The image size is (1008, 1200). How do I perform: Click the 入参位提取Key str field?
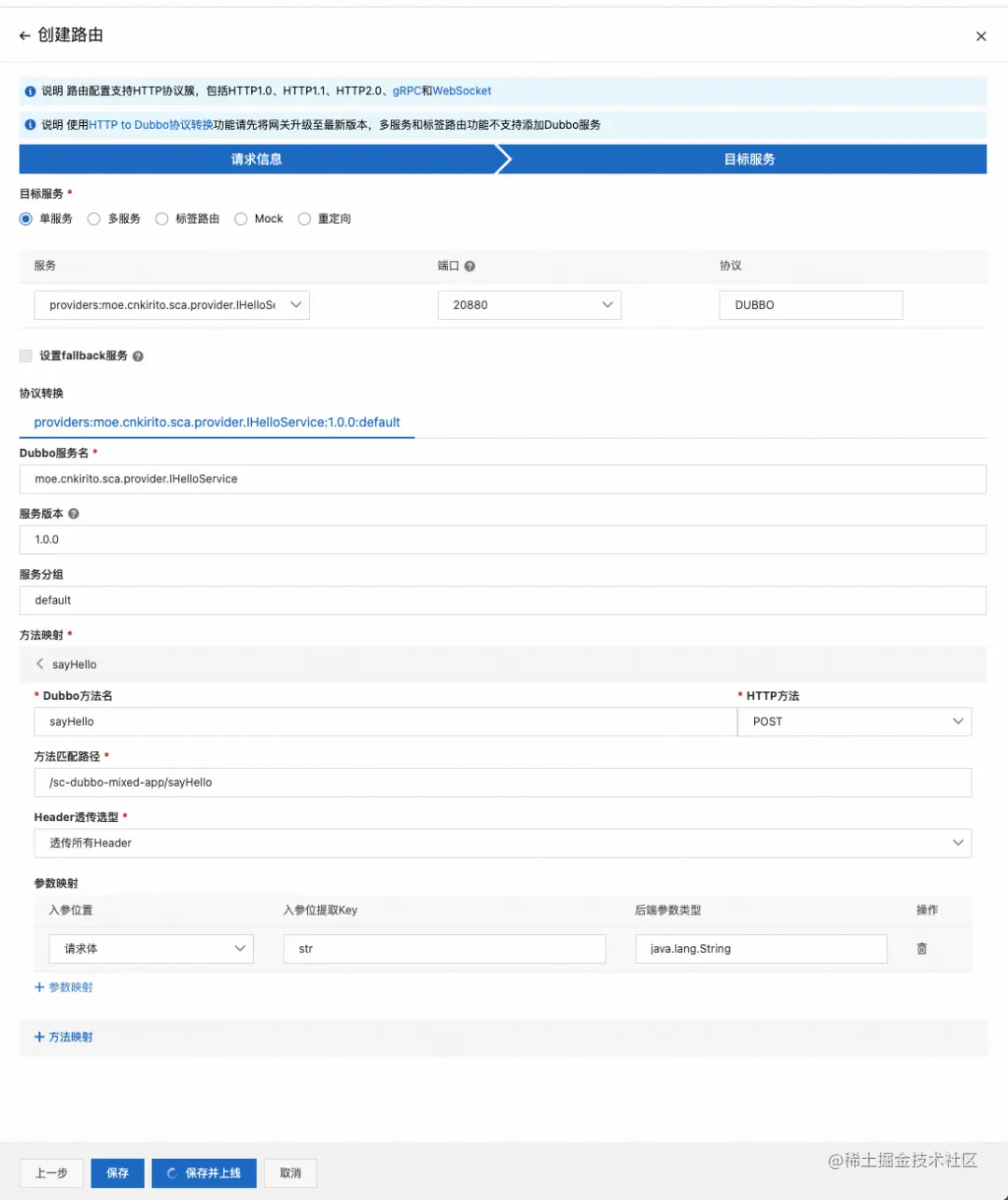tap(444, 949)
